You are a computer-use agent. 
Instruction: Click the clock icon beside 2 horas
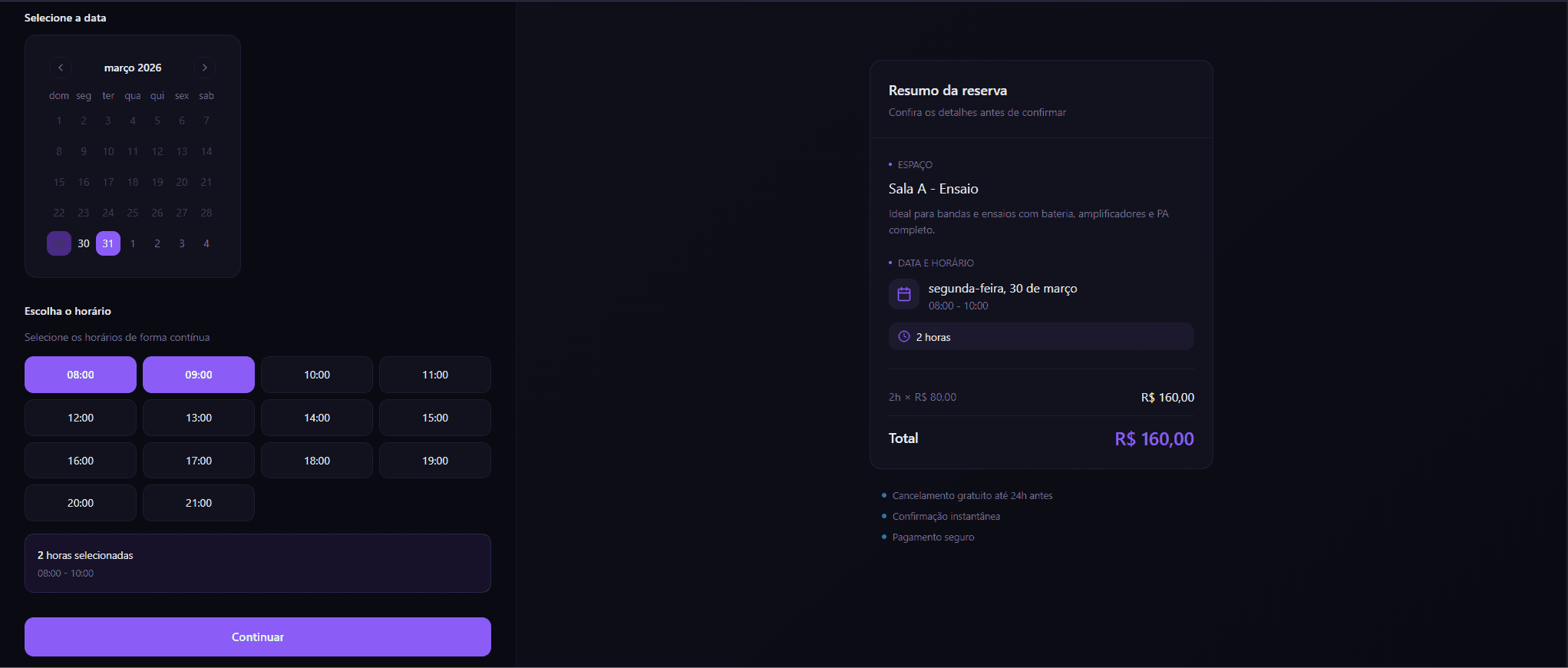coord(904,337)
